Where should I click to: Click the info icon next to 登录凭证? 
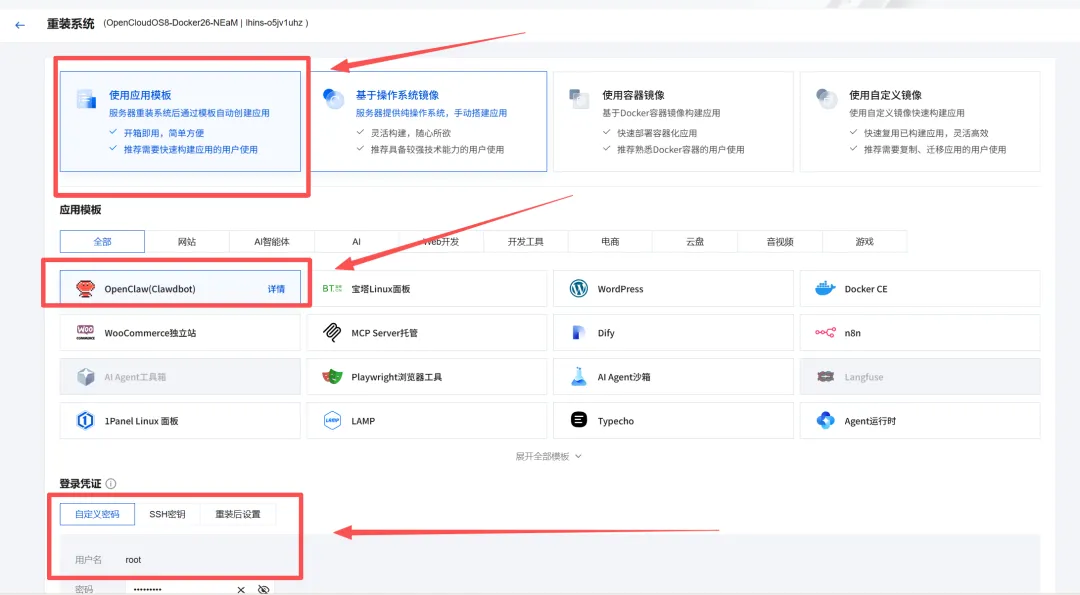click(111, 483)
